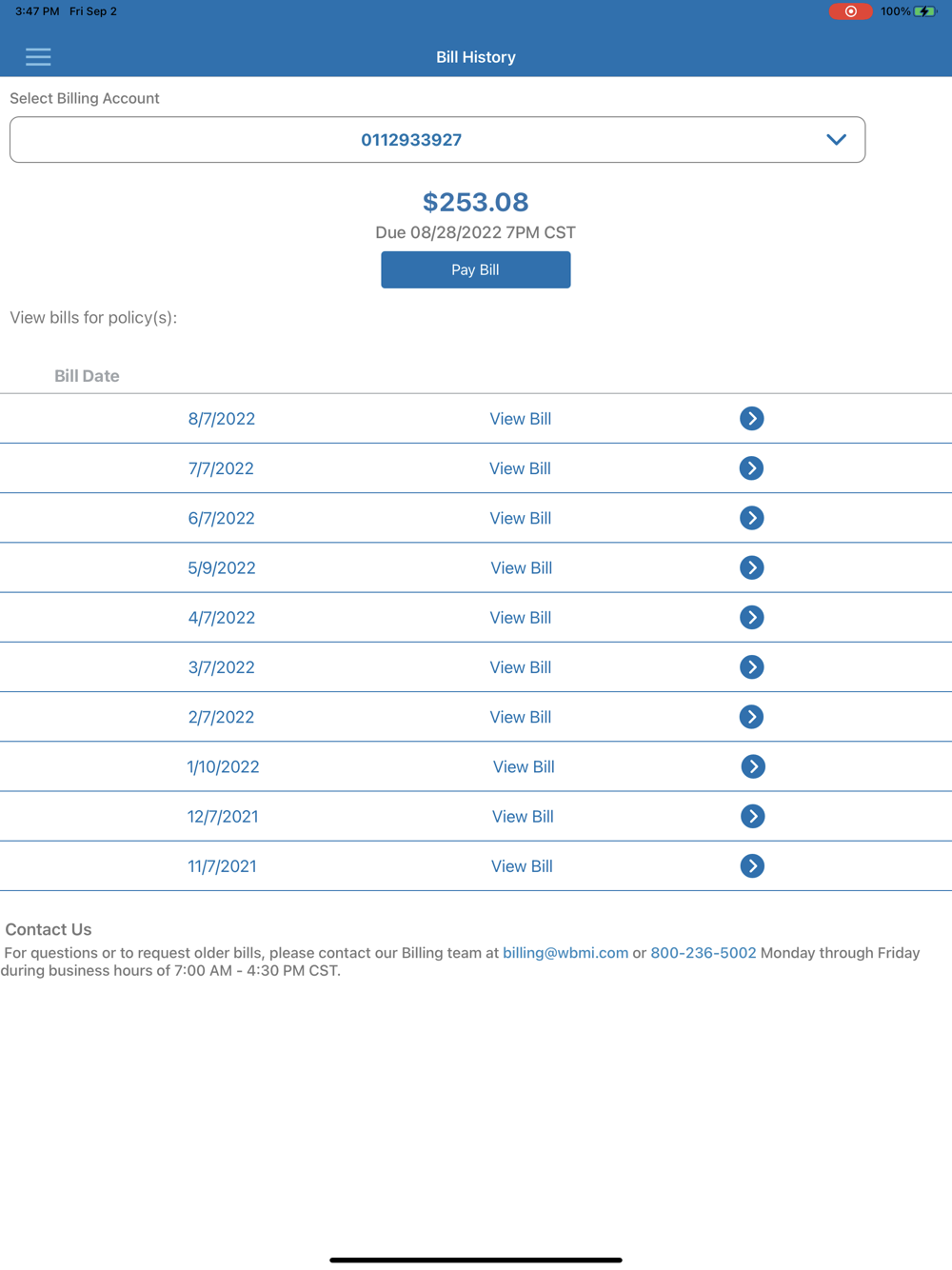Select the 7/7/2022 bill date
The height and width of the screenshot is (1270, 952).
tap(221, 468)
